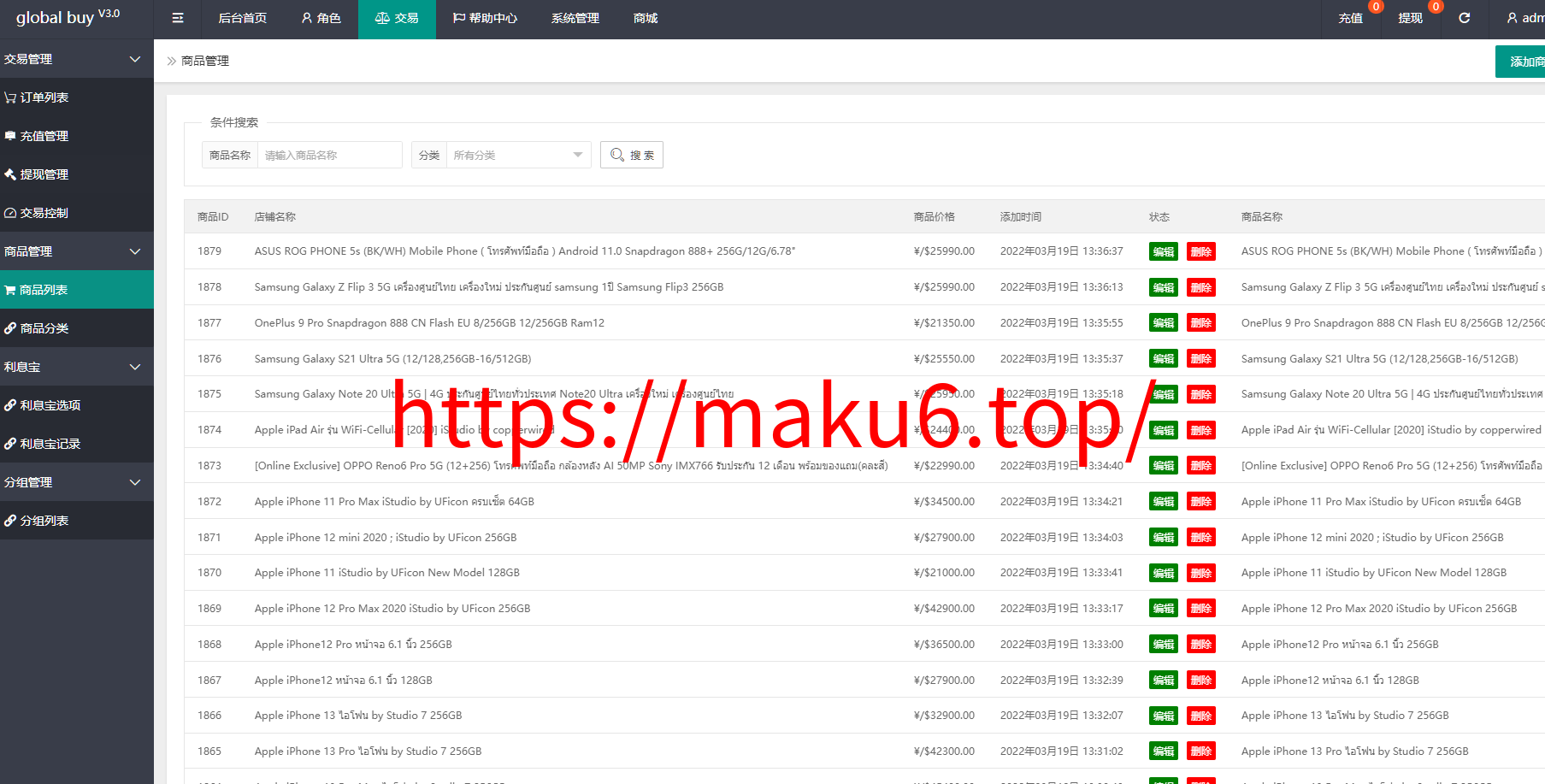Delete product 1872 iPhone 11 Pro Max
The width and height of the screenshot is (1545, 784).
[x=1201, y=502]
